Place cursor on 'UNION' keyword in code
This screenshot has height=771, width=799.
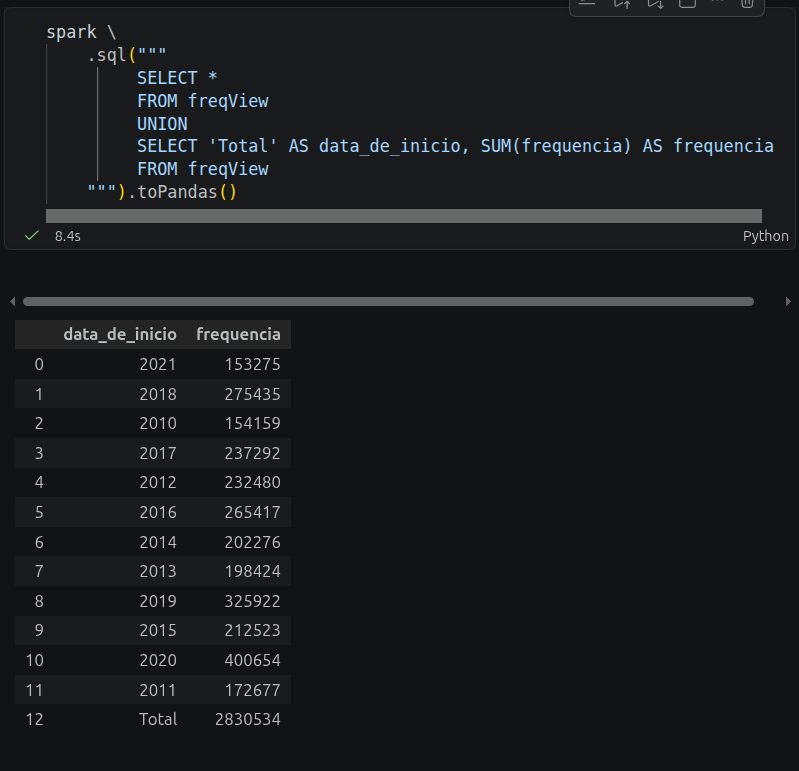pos(162,124)
